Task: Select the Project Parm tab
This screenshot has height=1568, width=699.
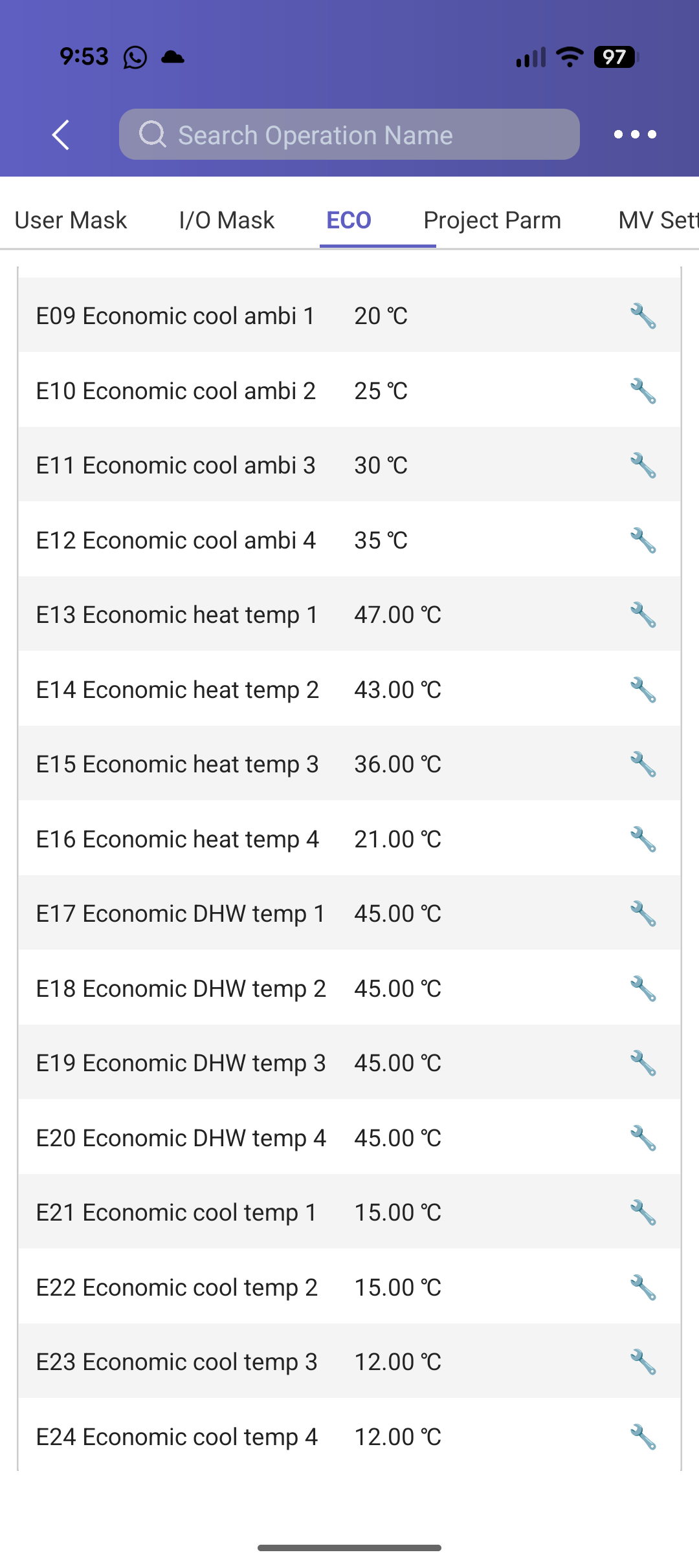Action: coord(492,221)
